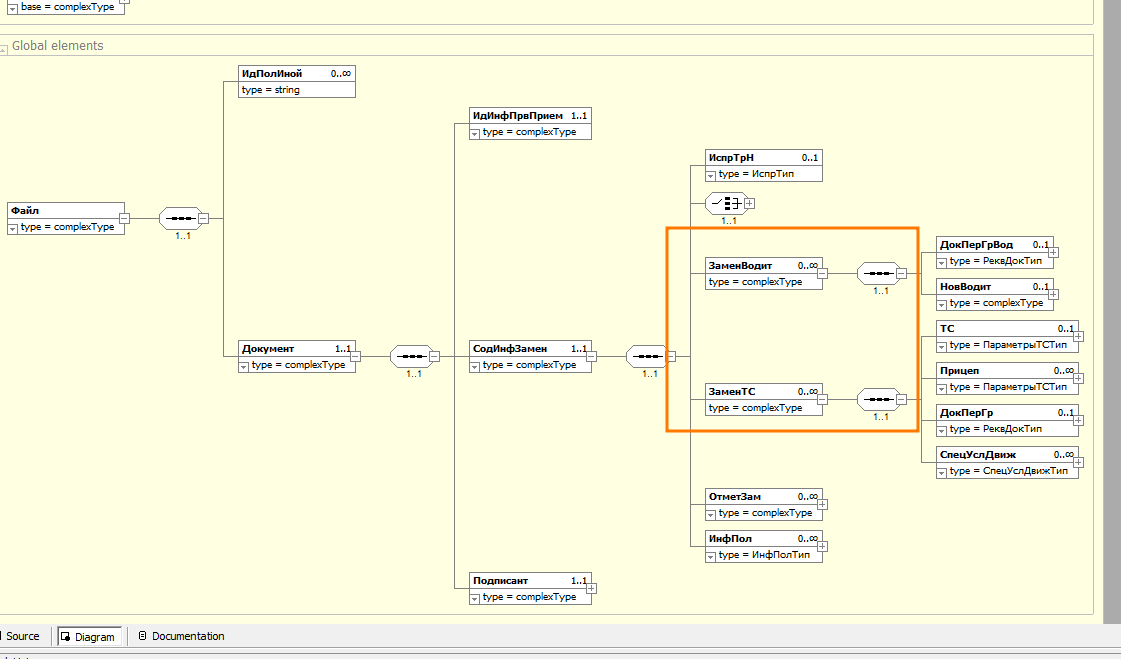
Task: Select the sequence compositor icon after Файл
Action: click(180, 218)
